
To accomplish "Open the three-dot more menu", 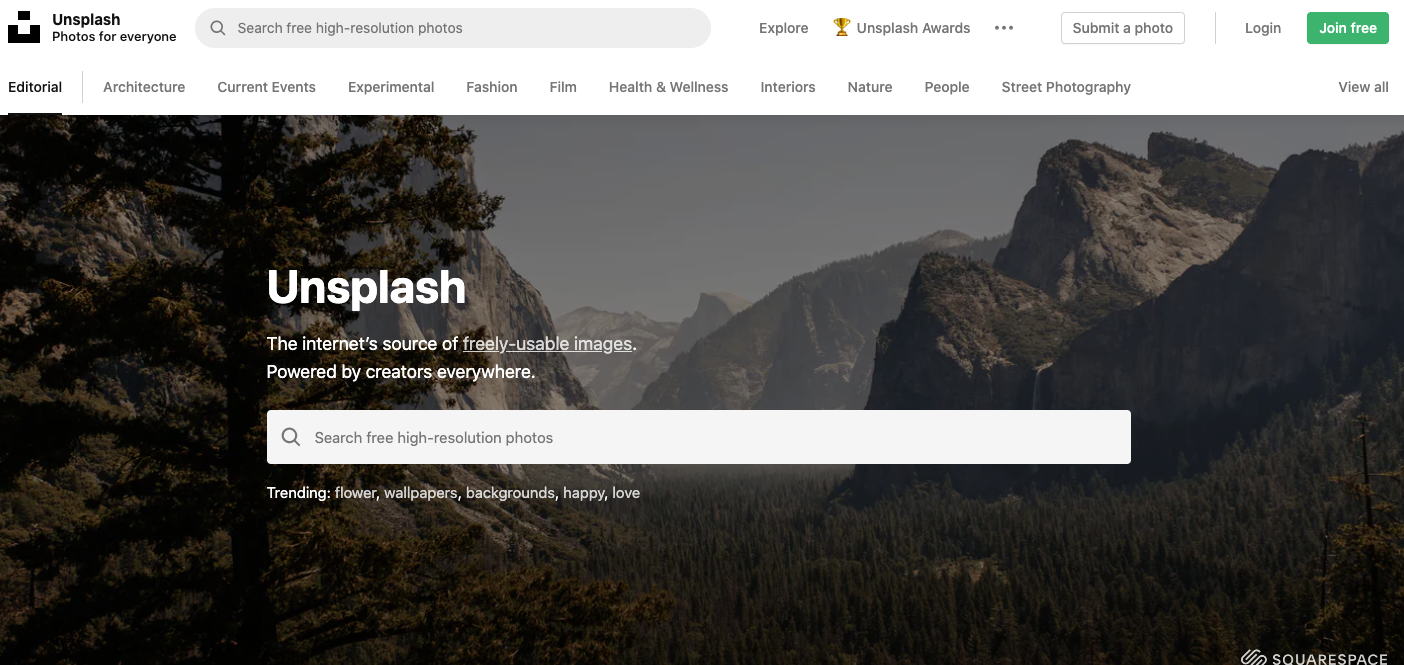I will [1004, 28].
